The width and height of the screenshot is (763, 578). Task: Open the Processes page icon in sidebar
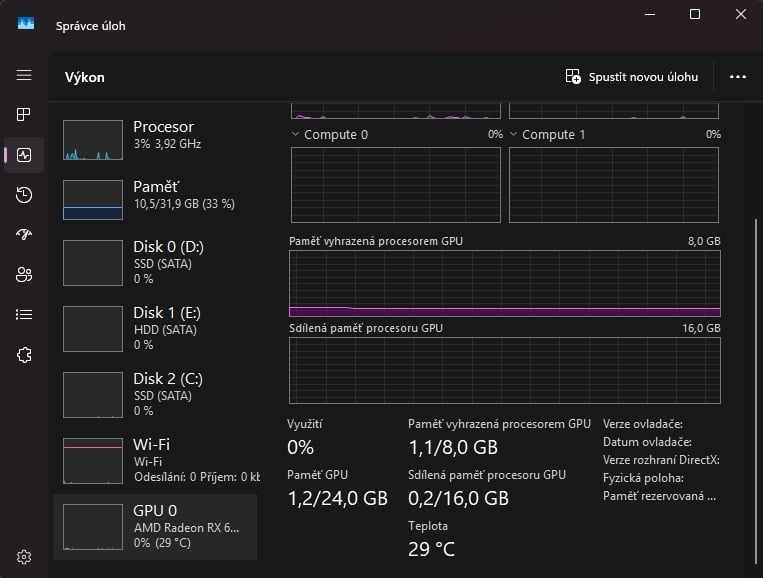pos(24,115)
